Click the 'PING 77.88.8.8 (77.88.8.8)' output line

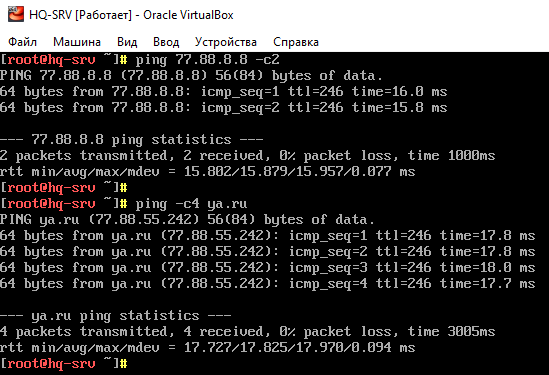pyautogui.click(x=191, y=76)
